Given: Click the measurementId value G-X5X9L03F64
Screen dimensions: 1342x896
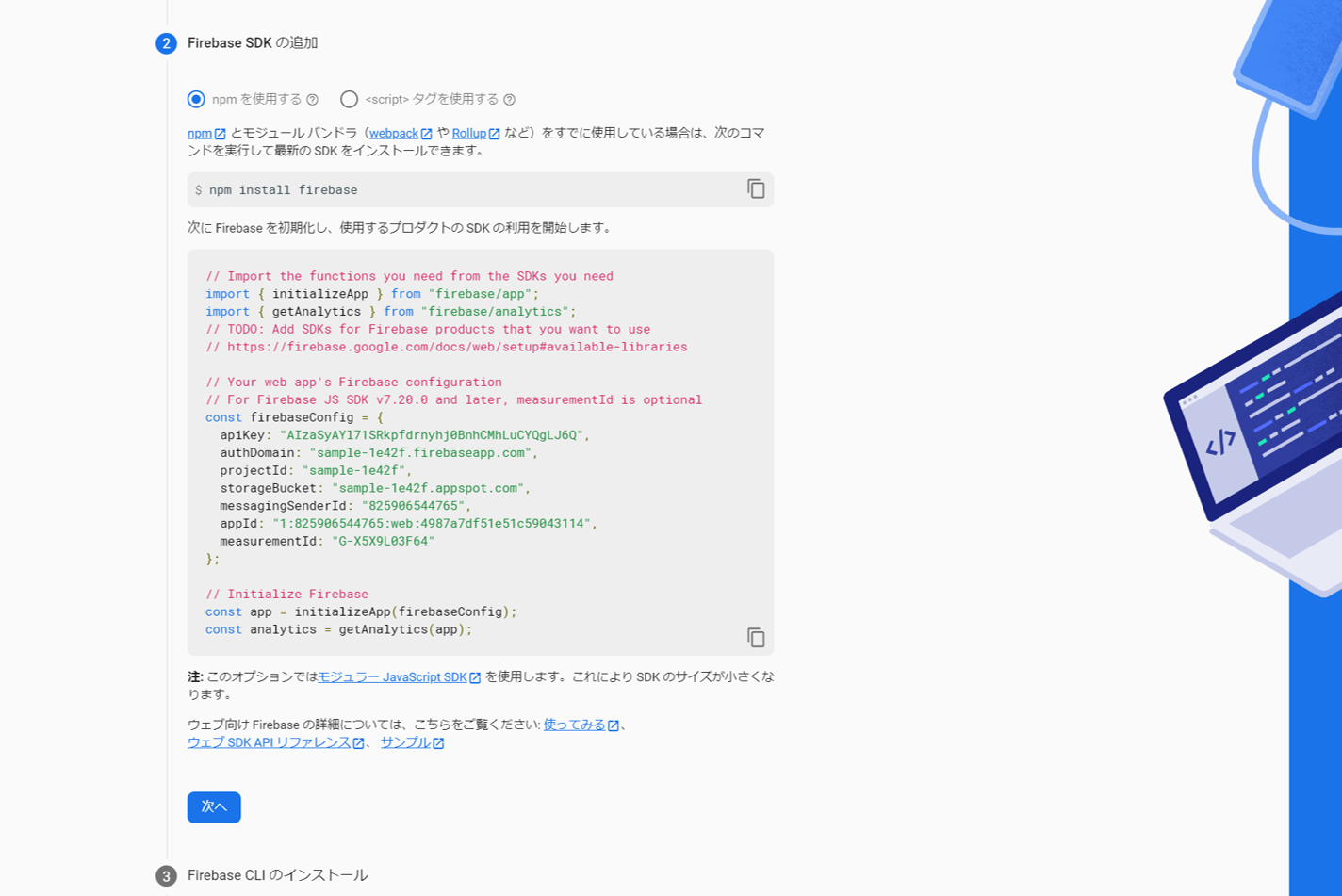Looking at the screenshot, I should tap(383, 541).
